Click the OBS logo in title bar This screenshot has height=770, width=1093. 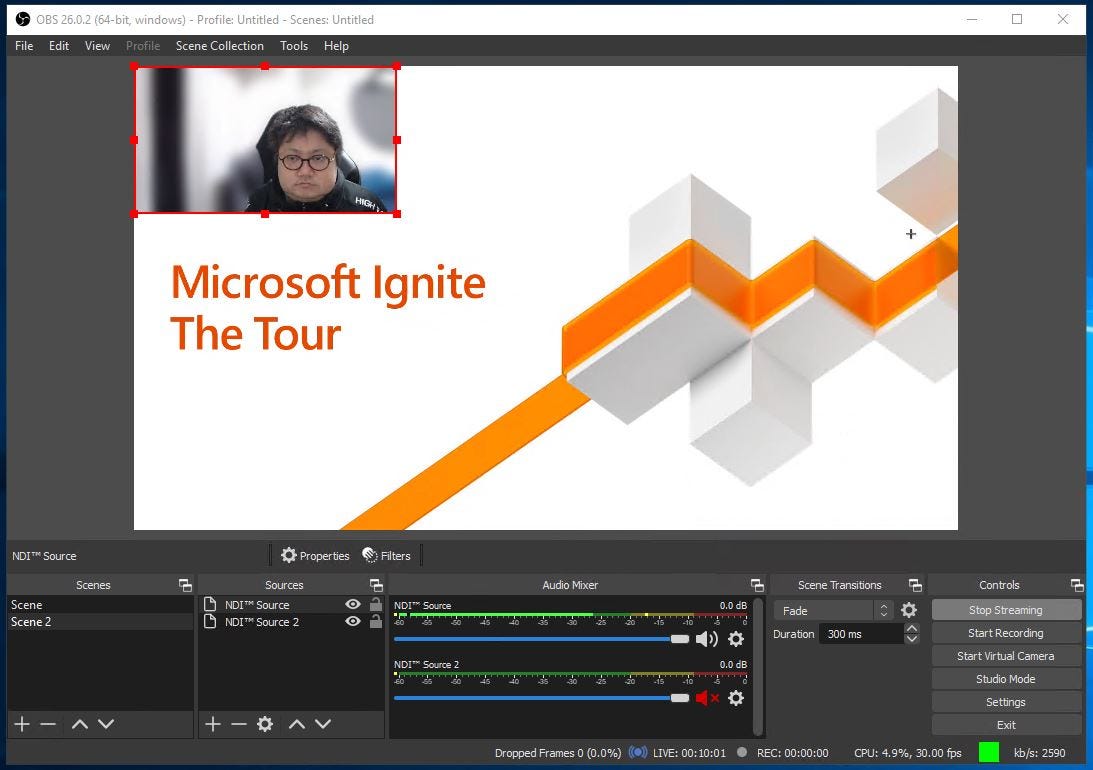coord(23,20)
